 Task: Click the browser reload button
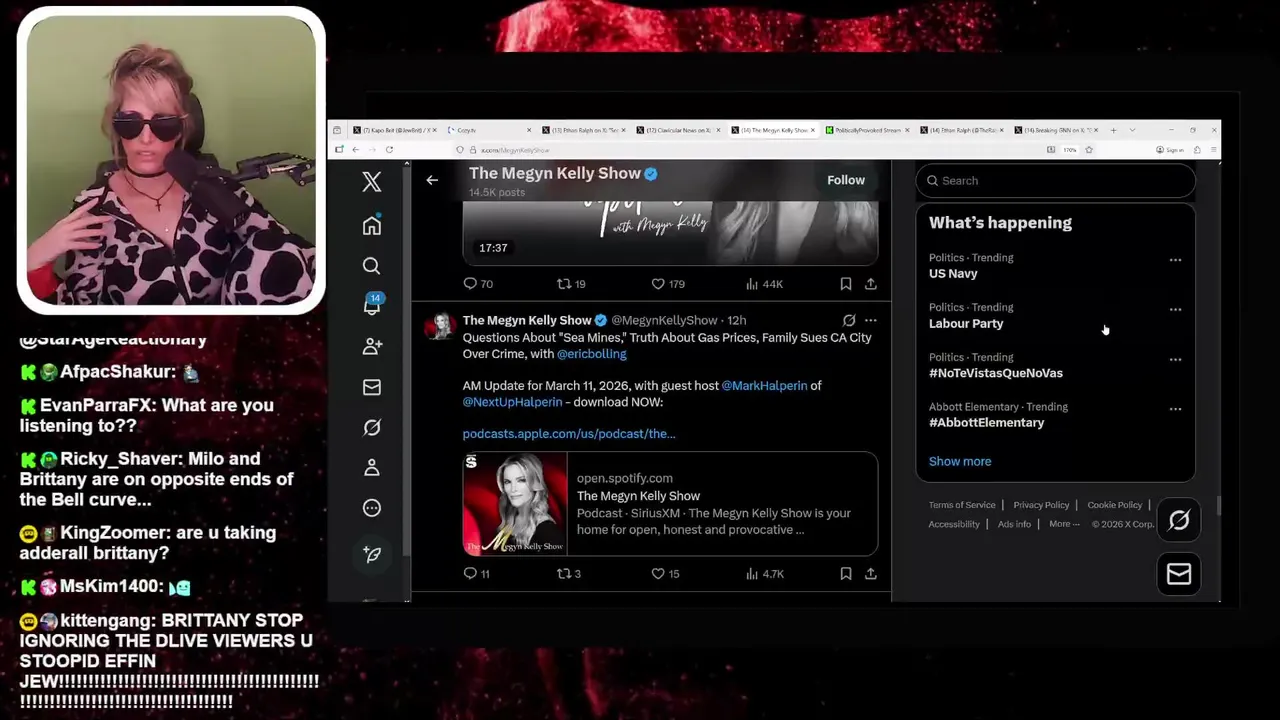coord(389,150)
